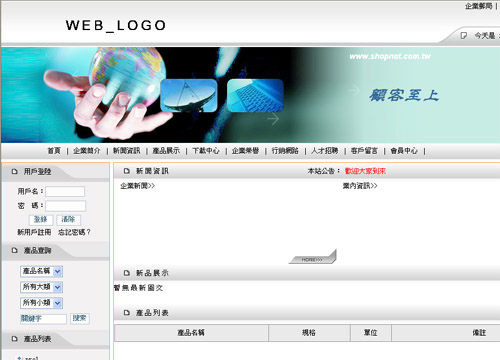
Task: Open the 忘記密碼？ link
Action: tap(74, 232)
